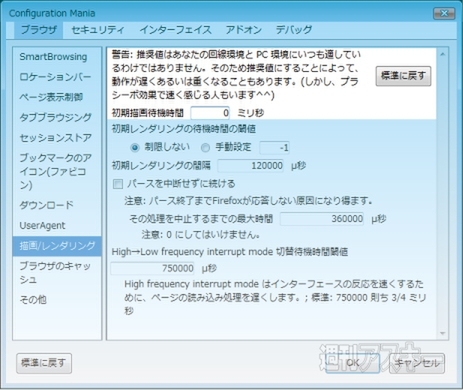The image size is (463, 390).
Task: Open the インターフェイス tab
Action: click(175, 30)
